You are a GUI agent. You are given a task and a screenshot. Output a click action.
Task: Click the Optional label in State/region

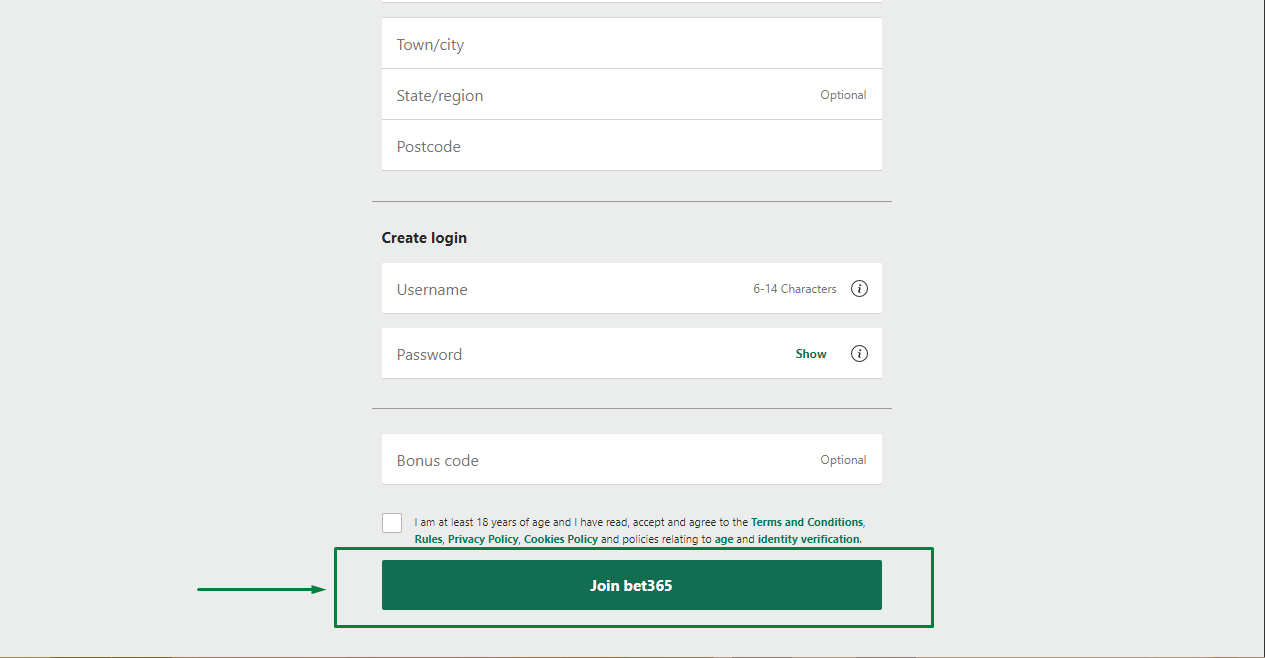843,95
